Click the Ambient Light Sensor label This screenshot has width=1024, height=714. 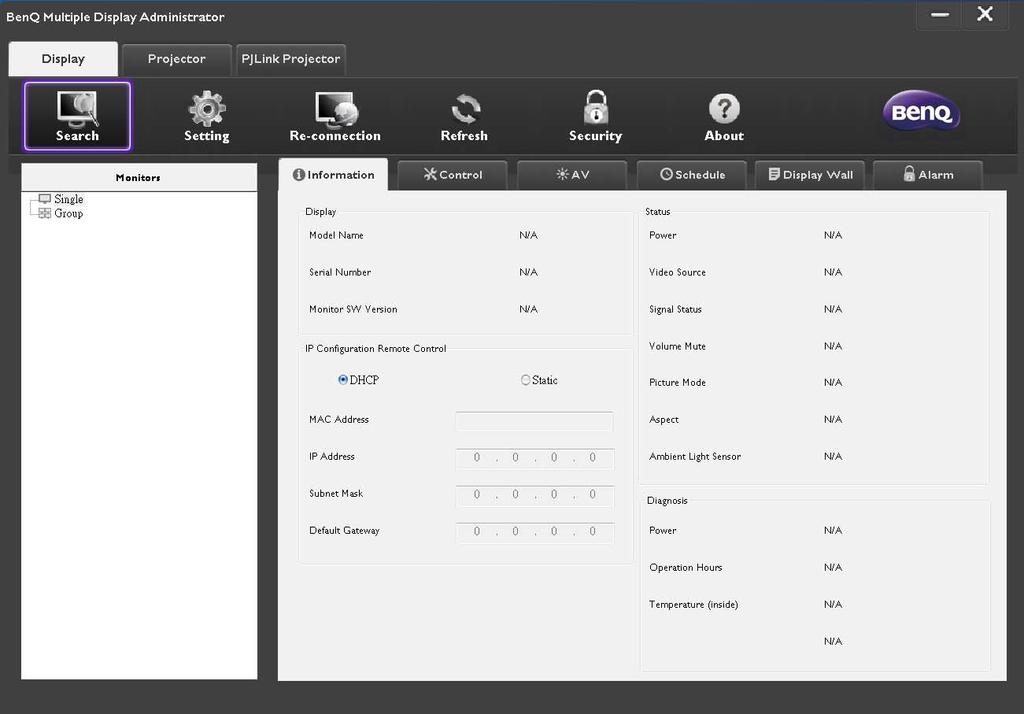coord(695,457)
